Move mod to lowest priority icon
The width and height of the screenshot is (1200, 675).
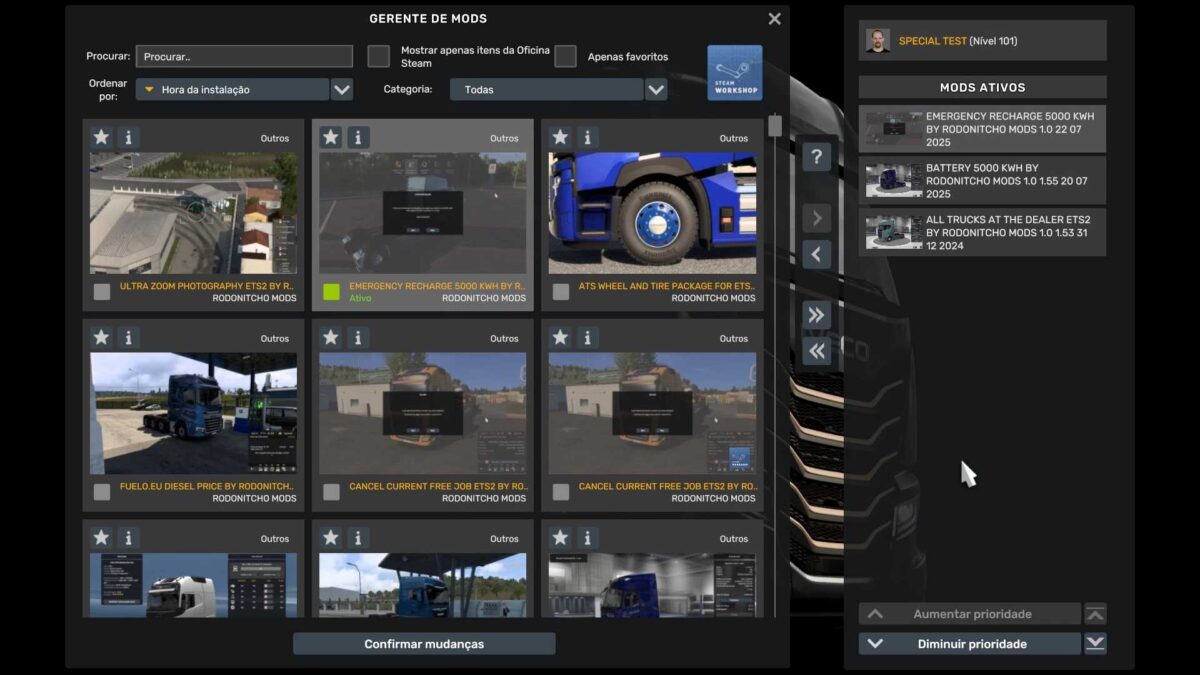[x=1095, y=644]
